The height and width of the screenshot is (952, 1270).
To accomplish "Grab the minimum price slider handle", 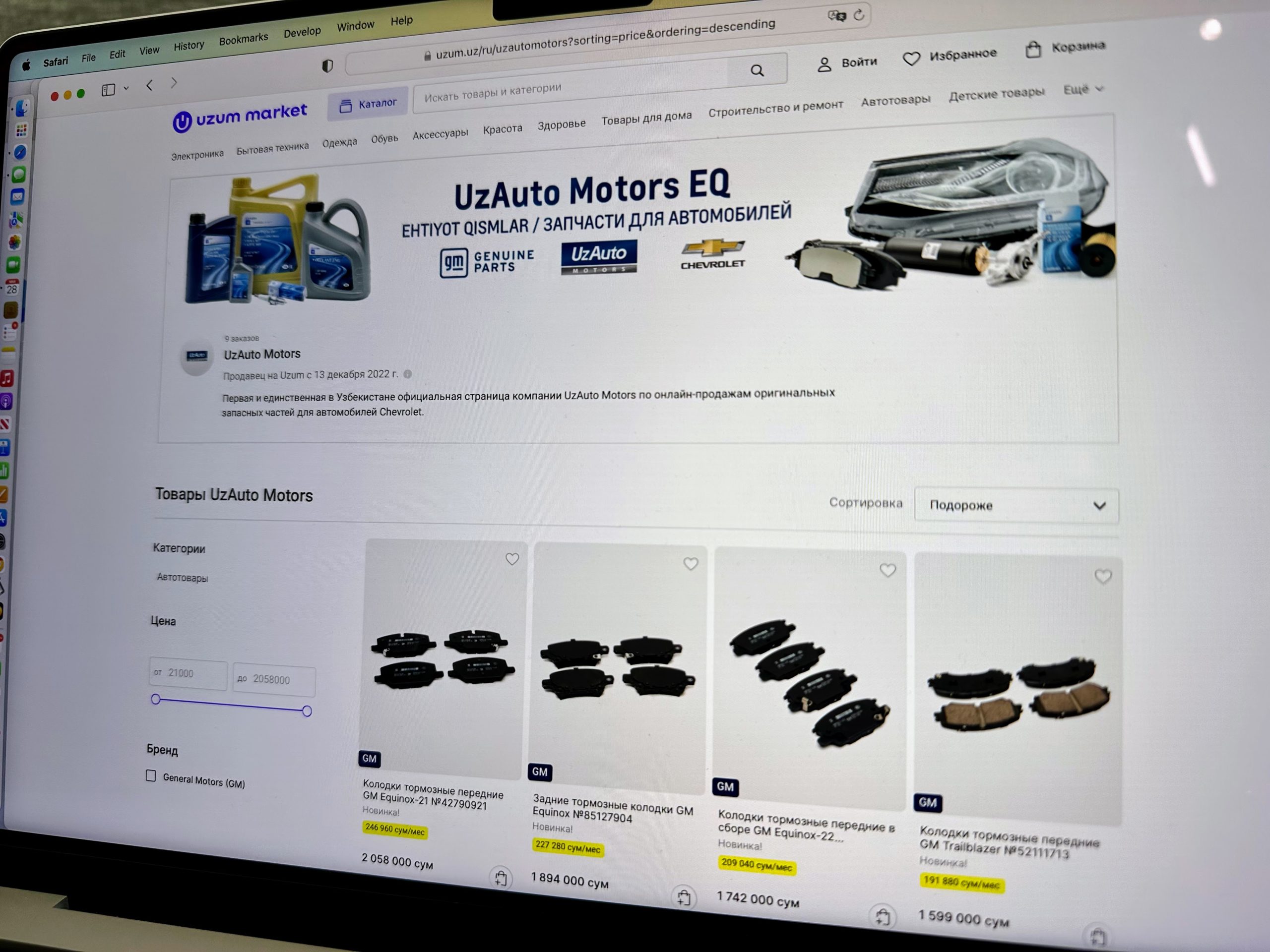I will click(156, 699).
